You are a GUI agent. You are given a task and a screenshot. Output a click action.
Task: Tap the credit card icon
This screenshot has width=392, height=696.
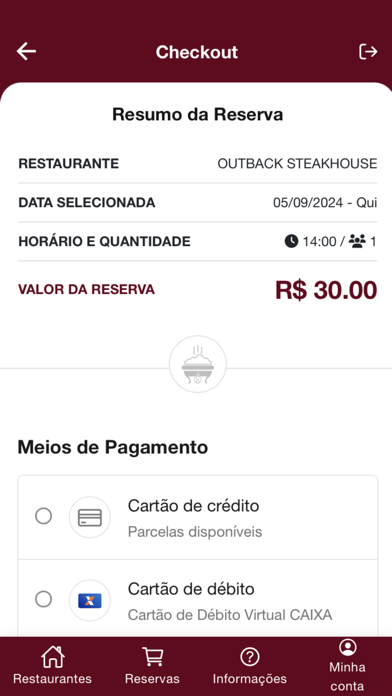[x=90, y=517]
